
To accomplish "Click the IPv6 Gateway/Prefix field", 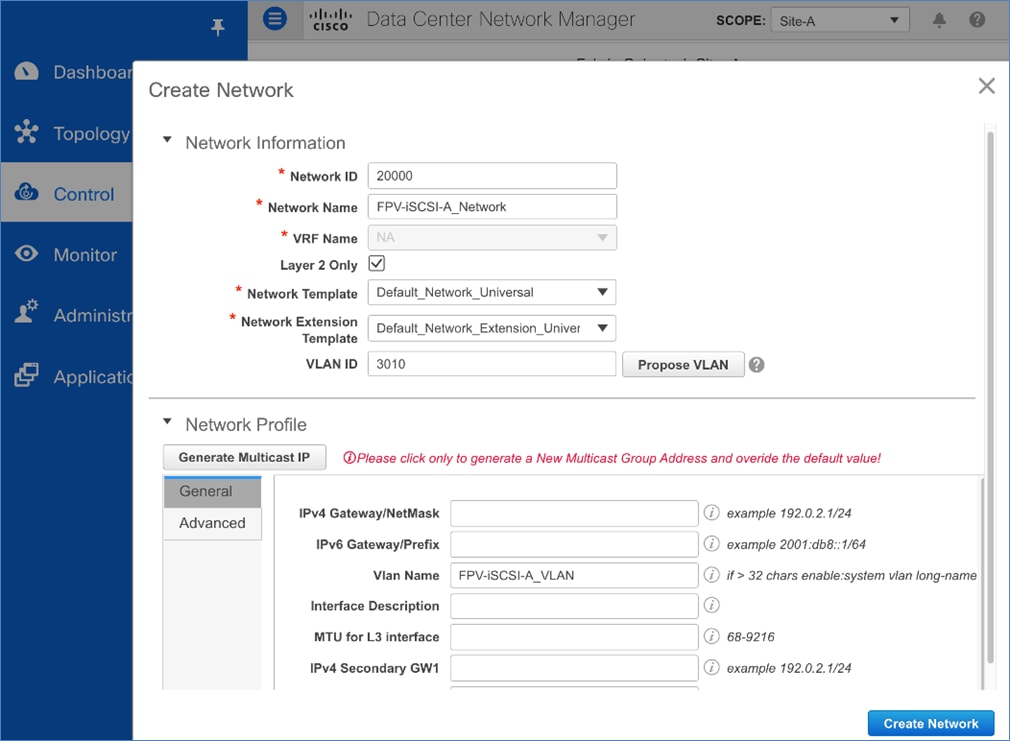I will 574,544.
